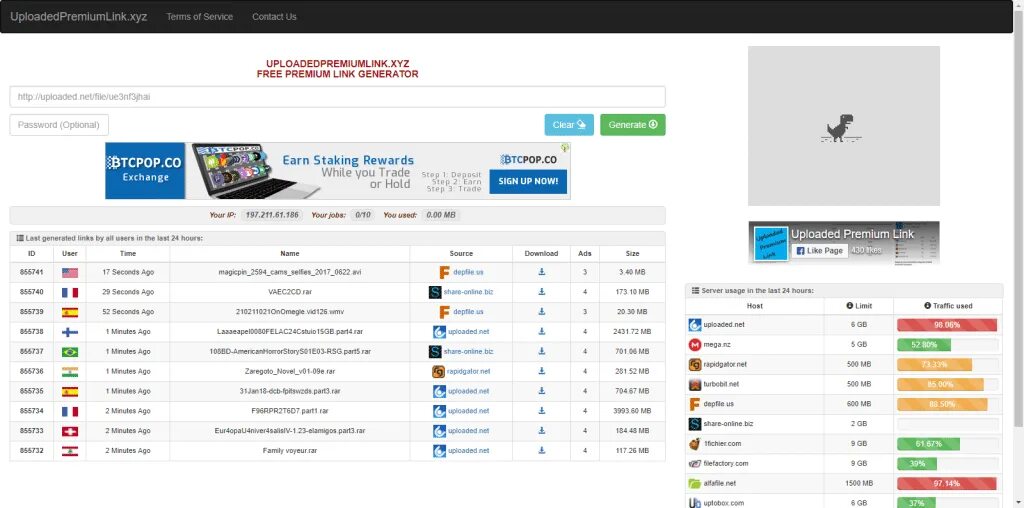Download 210211021OnOmegle.vid126.wmv using arrow icon

point(541,311)
